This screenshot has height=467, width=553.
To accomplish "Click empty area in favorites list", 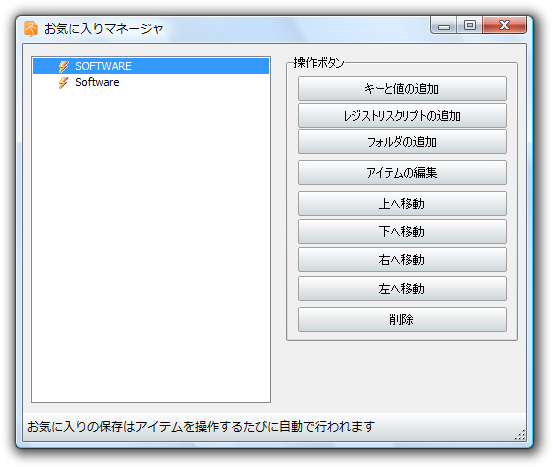I will (151, 247).
